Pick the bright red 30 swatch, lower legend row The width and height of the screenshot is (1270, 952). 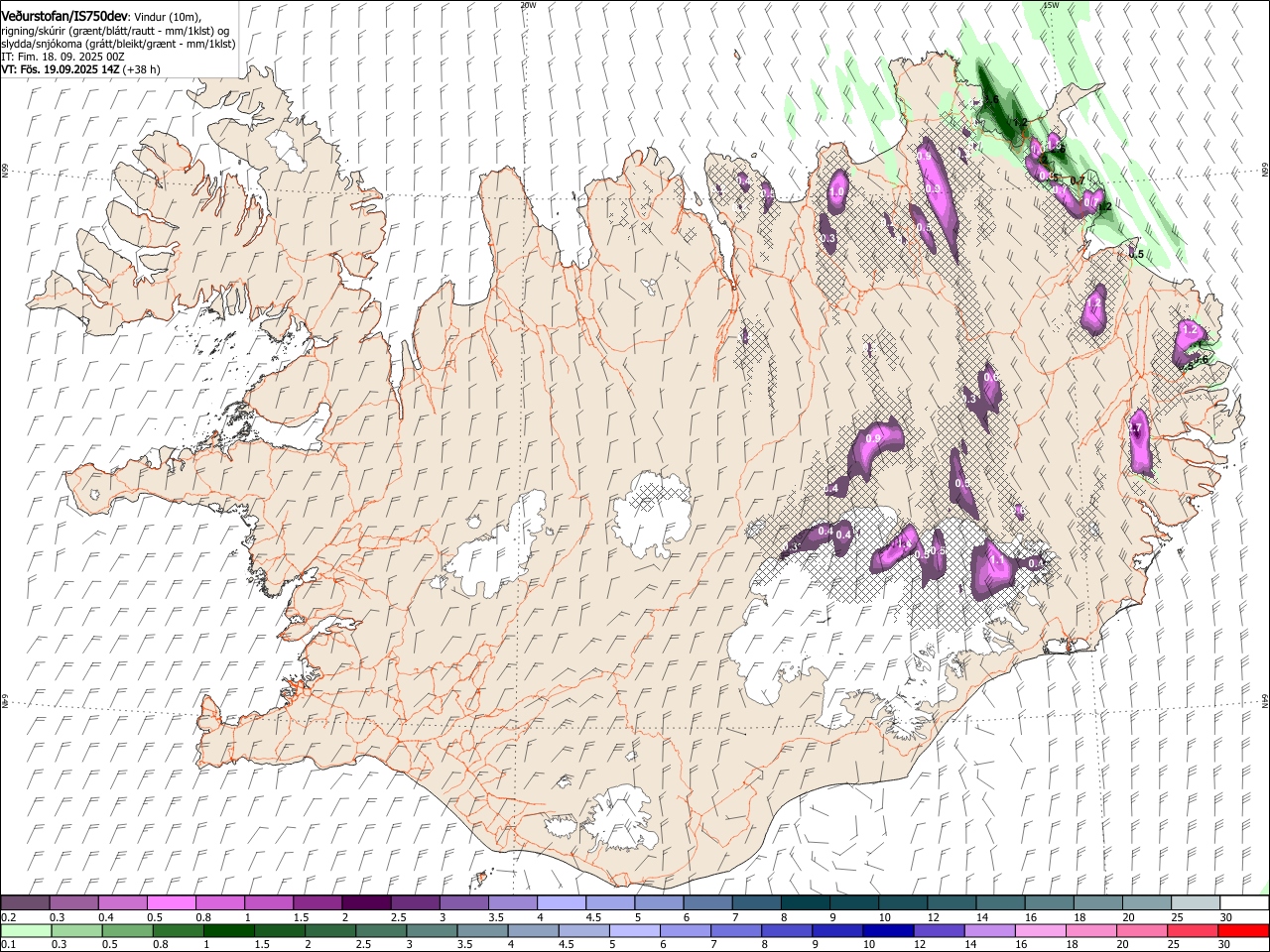click(1243, 931)
